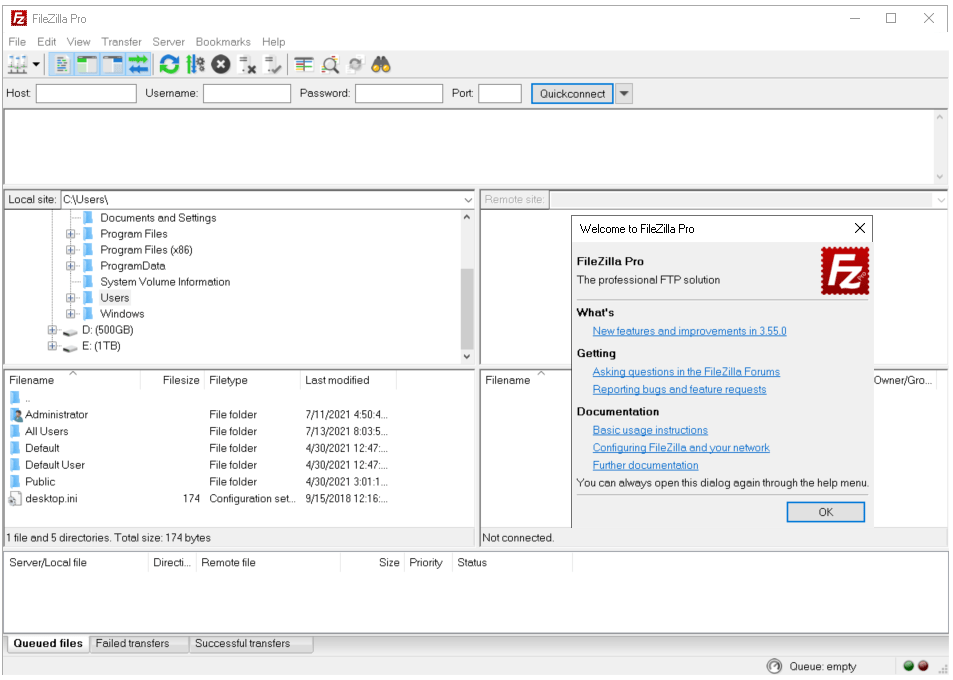Switch to the Failed transfers tab
The image size is (953, 680).
(x=132, y=644)
